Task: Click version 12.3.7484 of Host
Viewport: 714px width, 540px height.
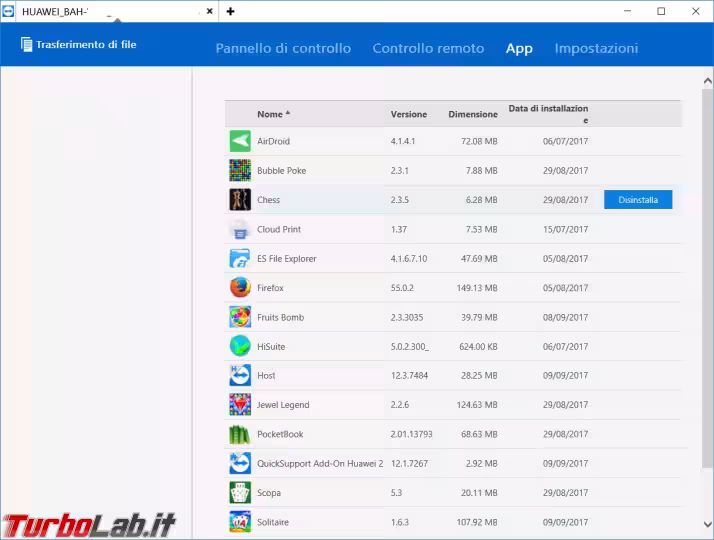Action: (x=409, y=376)
